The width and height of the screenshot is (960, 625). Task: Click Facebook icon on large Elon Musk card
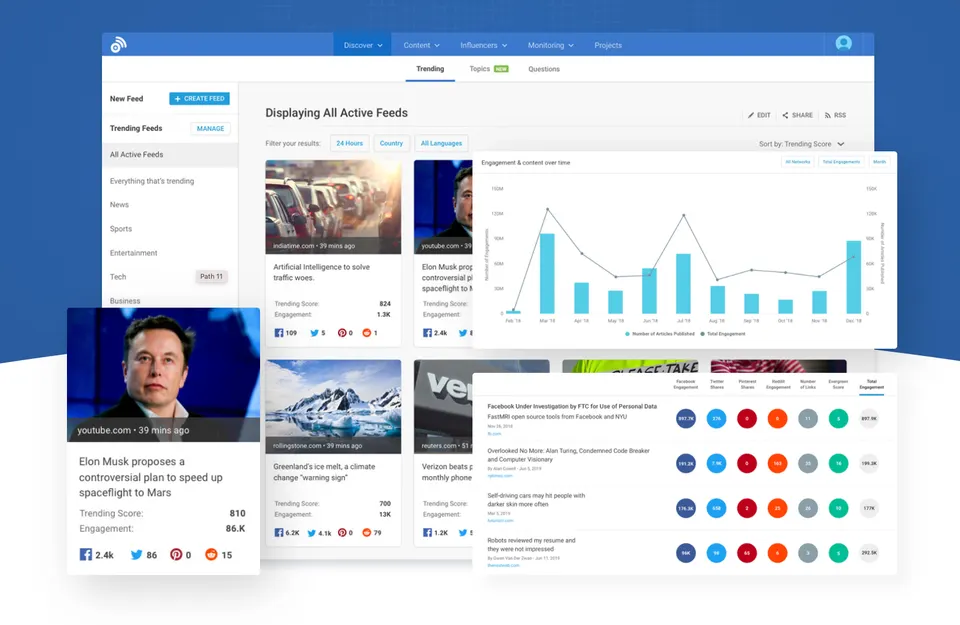tap(86, 555)
